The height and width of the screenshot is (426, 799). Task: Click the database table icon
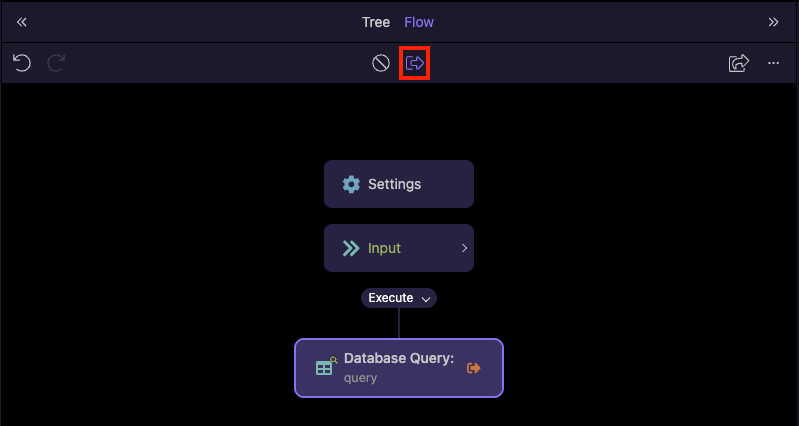click(x=325, y=367)
